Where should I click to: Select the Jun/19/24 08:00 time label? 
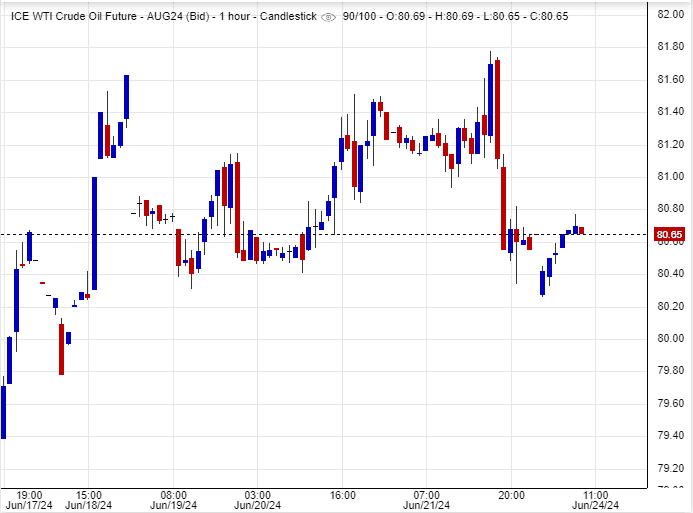tap(174, 499)
